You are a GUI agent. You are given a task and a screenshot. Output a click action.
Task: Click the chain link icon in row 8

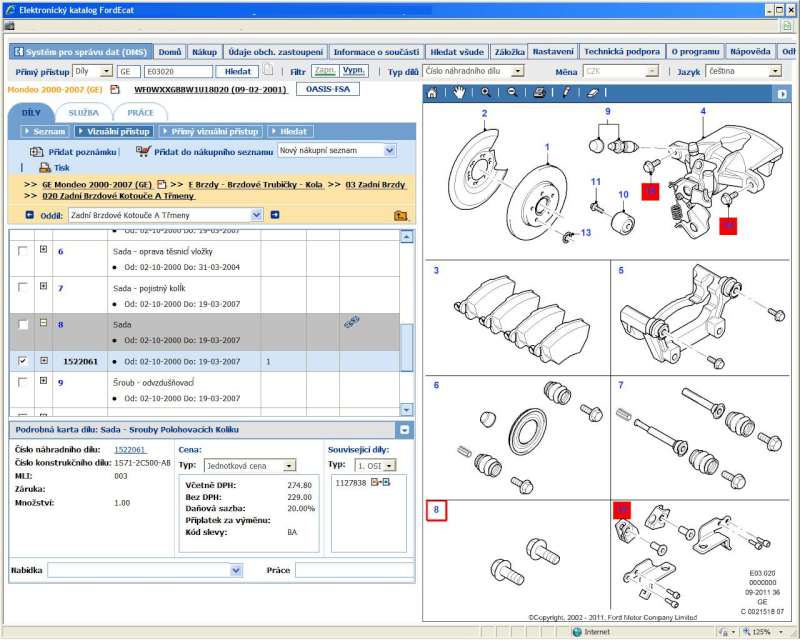tap(351, 322)
